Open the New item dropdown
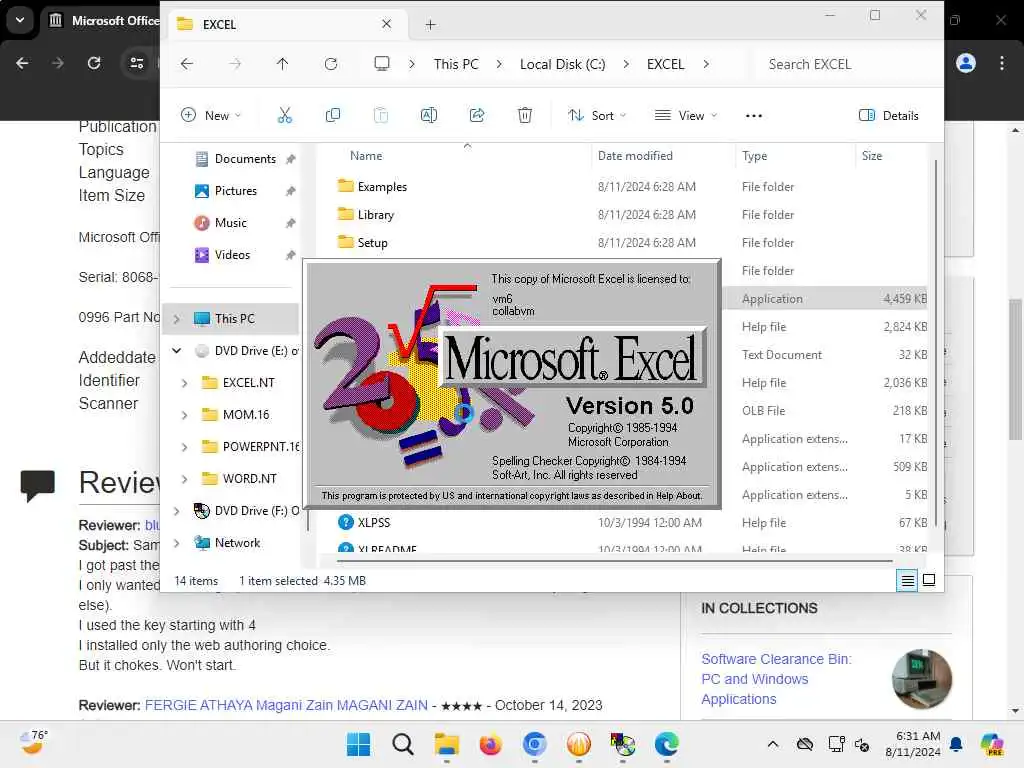 pyautogui.click(x=211, y=116)
